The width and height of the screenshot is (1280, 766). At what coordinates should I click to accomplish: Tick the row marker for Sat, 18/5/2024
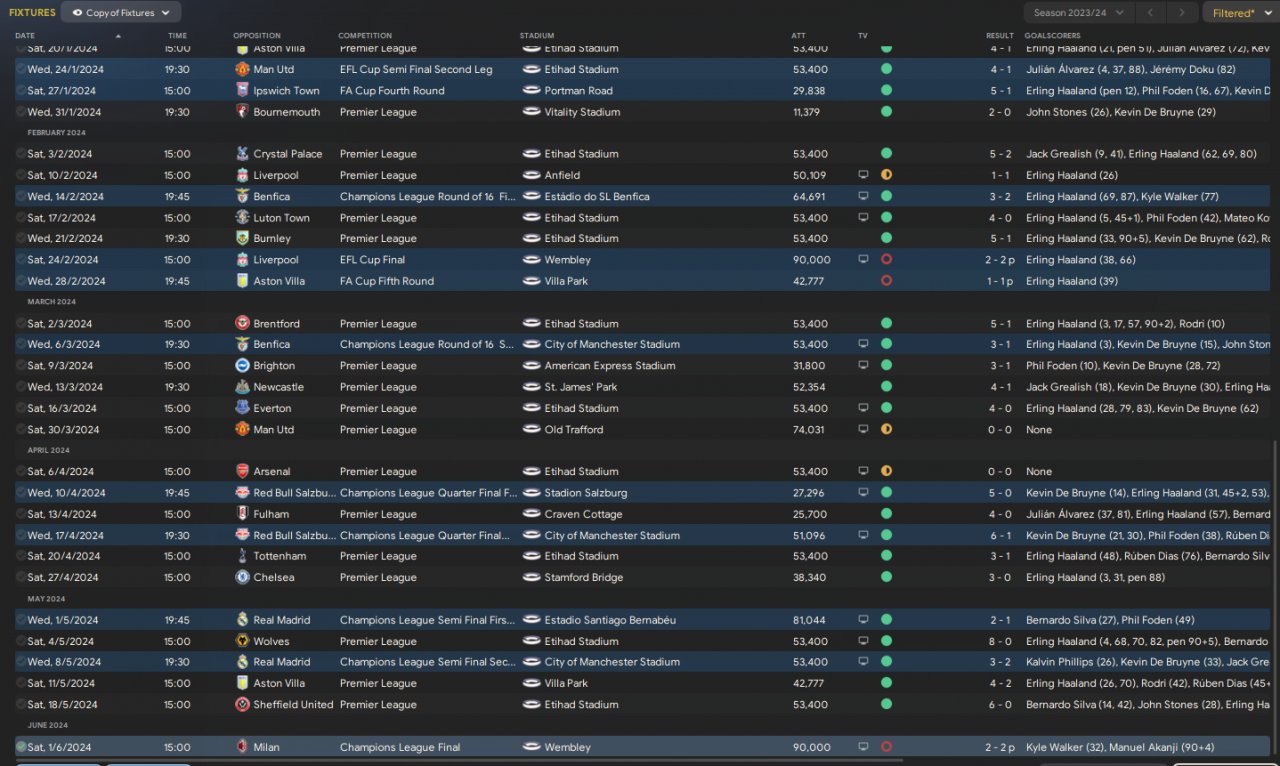[x=21, y=704]
